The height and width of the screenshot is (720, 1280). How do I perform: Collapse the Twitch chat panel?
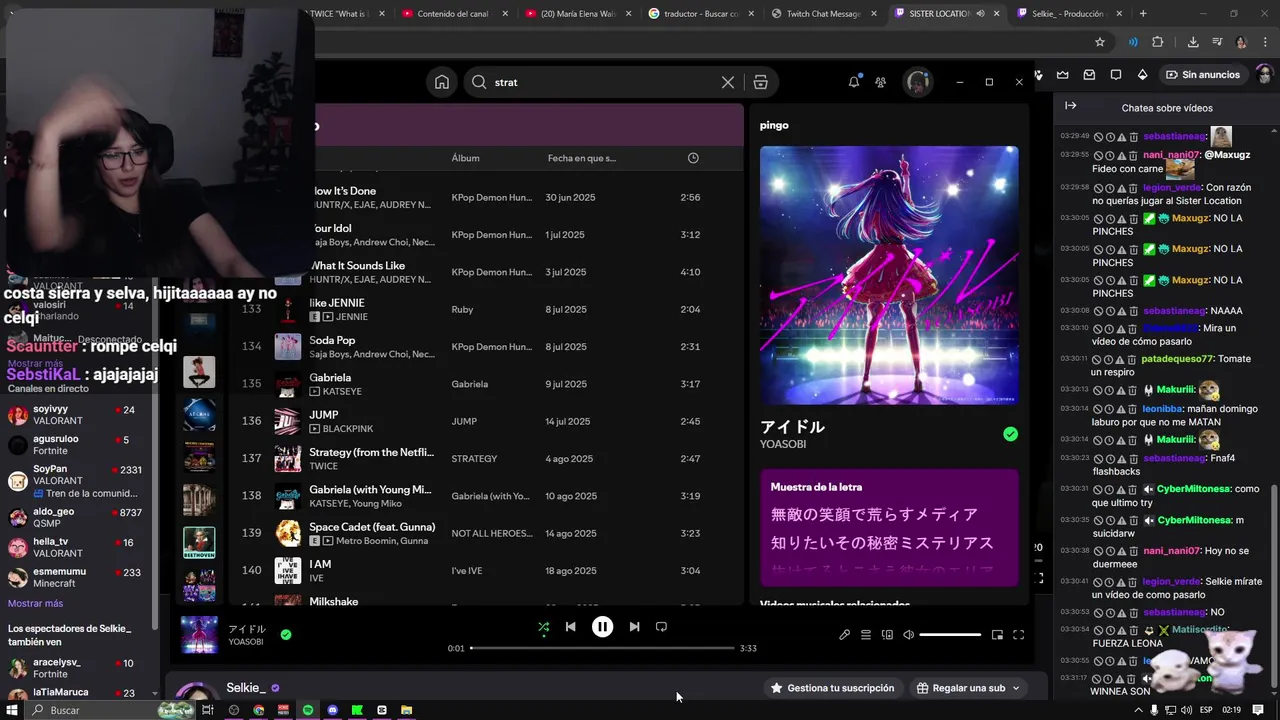pos(1070,106)
